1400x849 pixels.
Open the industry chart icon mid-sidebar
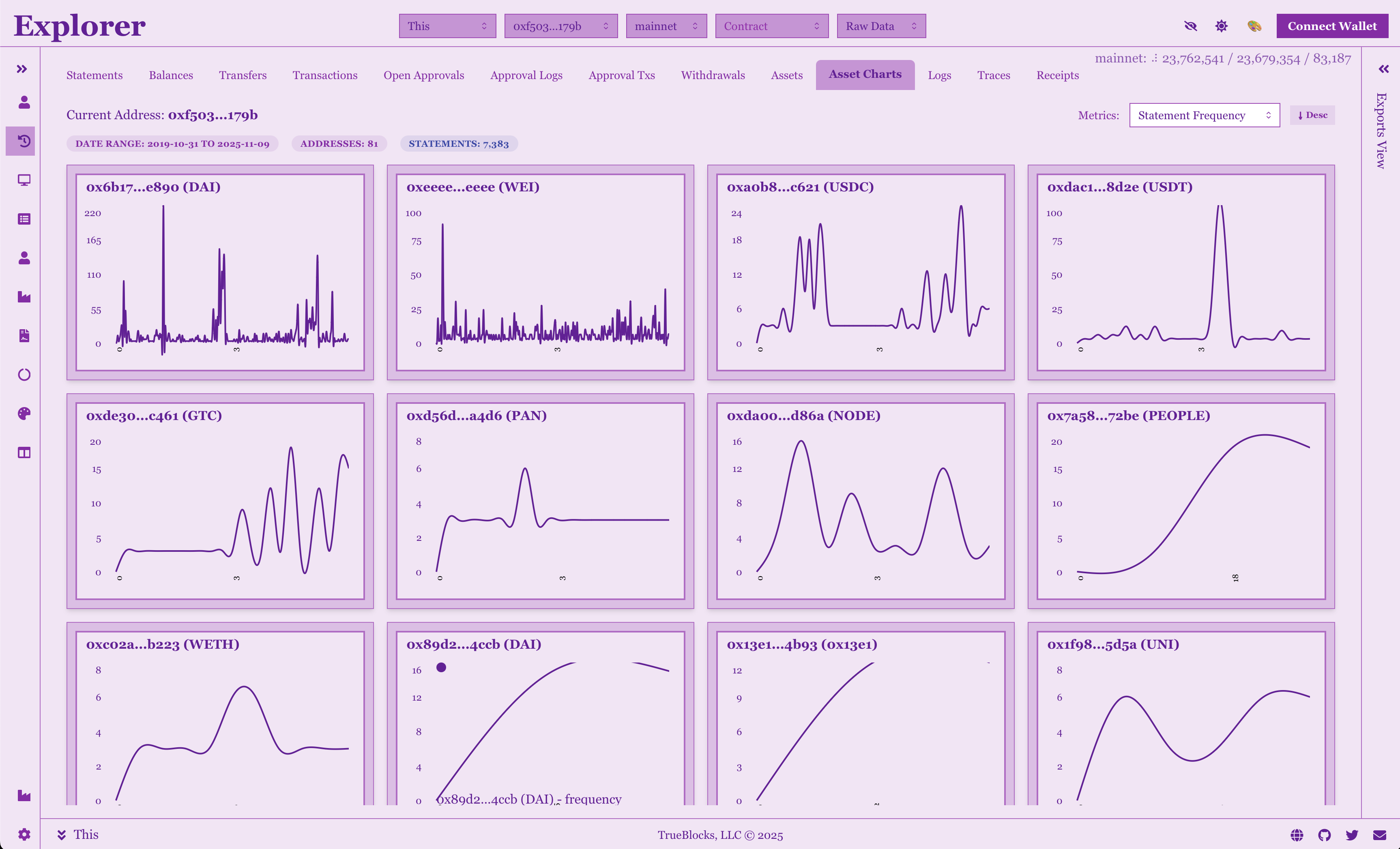(x=24, y=297)
